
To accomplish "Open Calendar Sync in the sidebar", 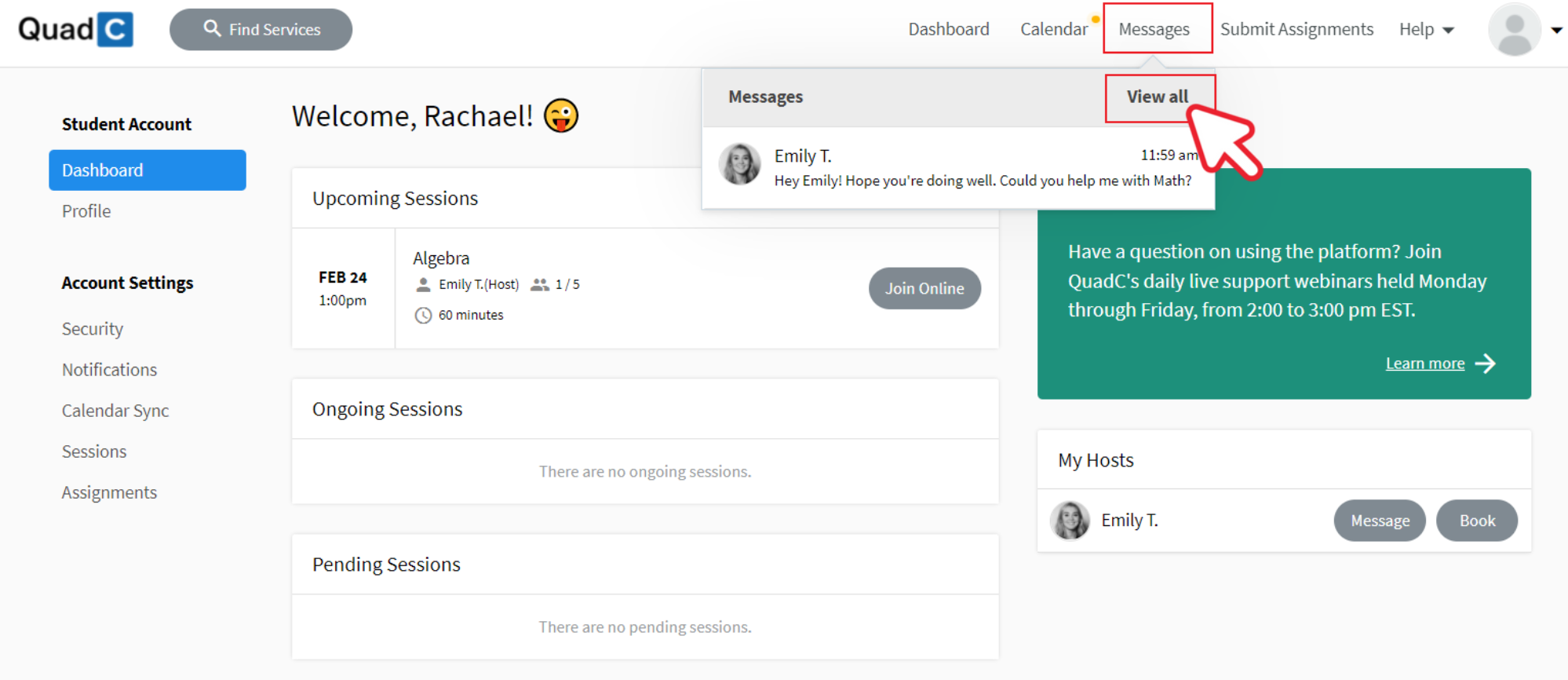I will pos(115,411).
